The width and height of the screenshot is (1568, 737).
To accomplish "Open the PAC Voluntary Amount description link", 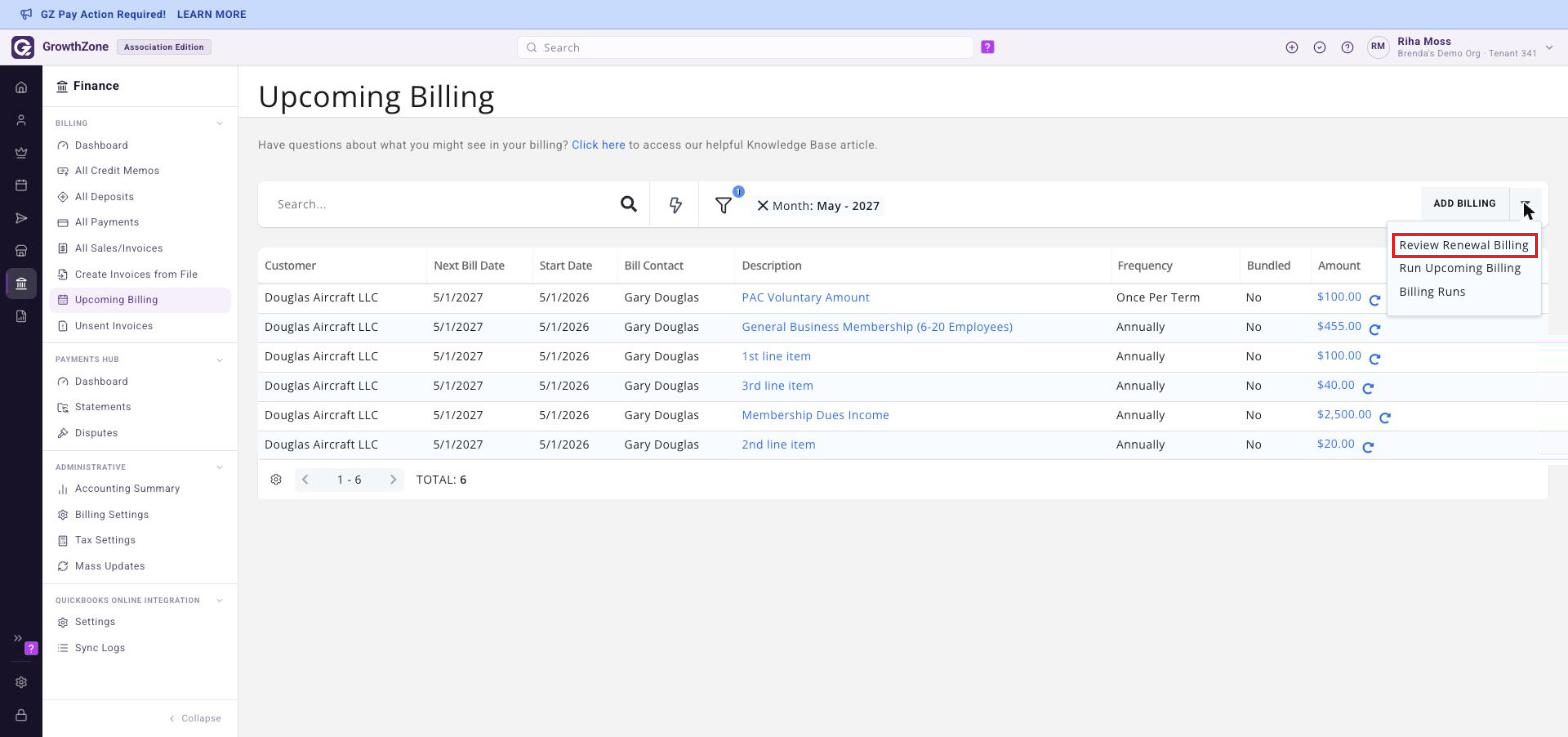I will pyautogui.click(x=805, y=298).
